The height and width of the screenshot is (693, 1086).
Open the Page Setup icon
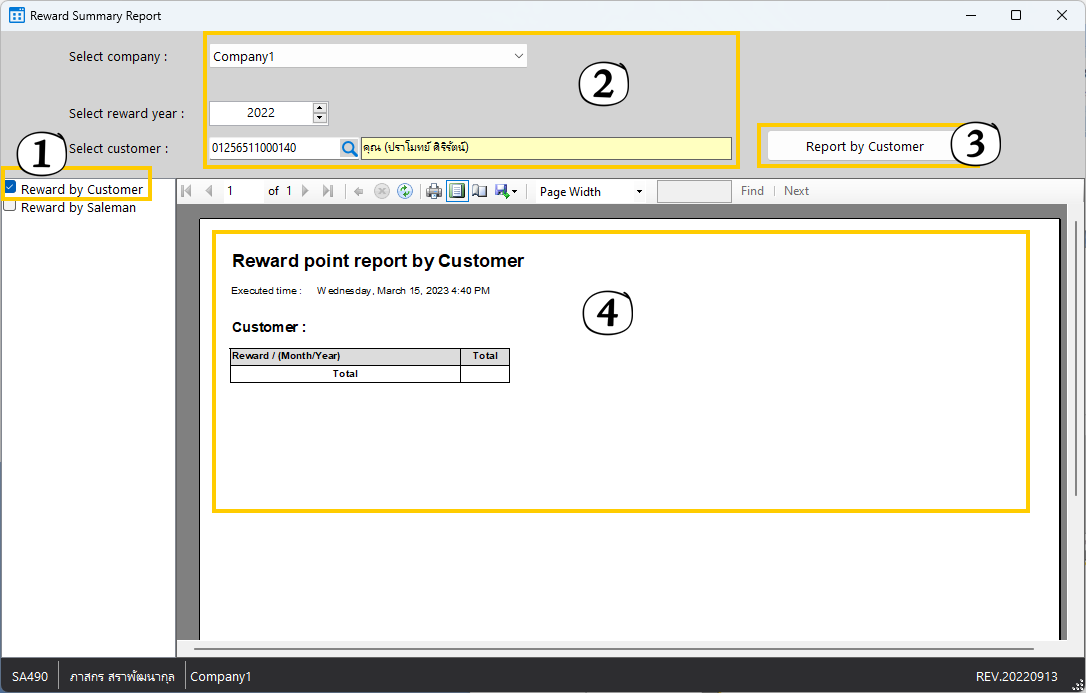point(480,191)
